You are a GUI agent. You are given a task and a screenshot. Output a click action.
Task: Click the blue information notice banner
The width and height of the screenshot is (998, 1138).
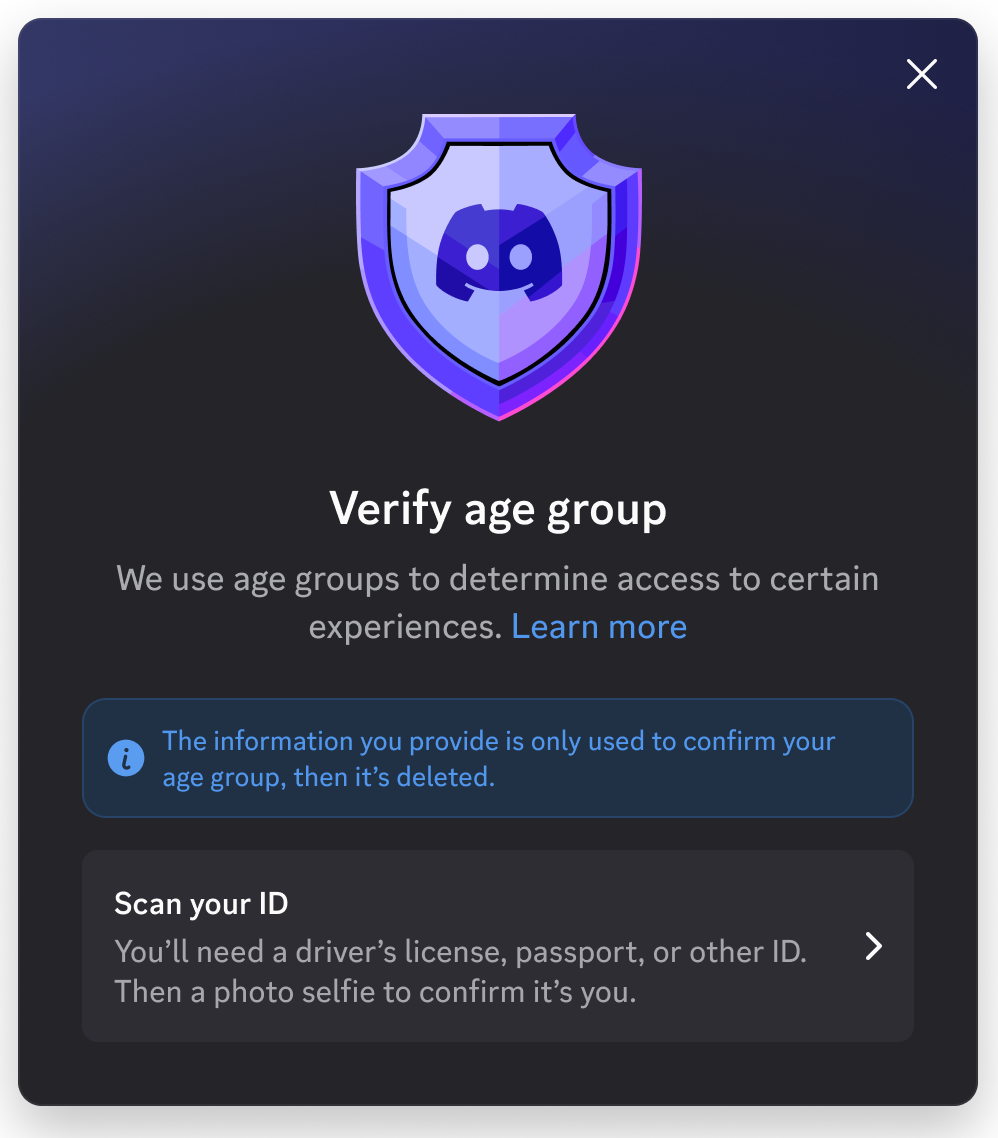[498, 758]
